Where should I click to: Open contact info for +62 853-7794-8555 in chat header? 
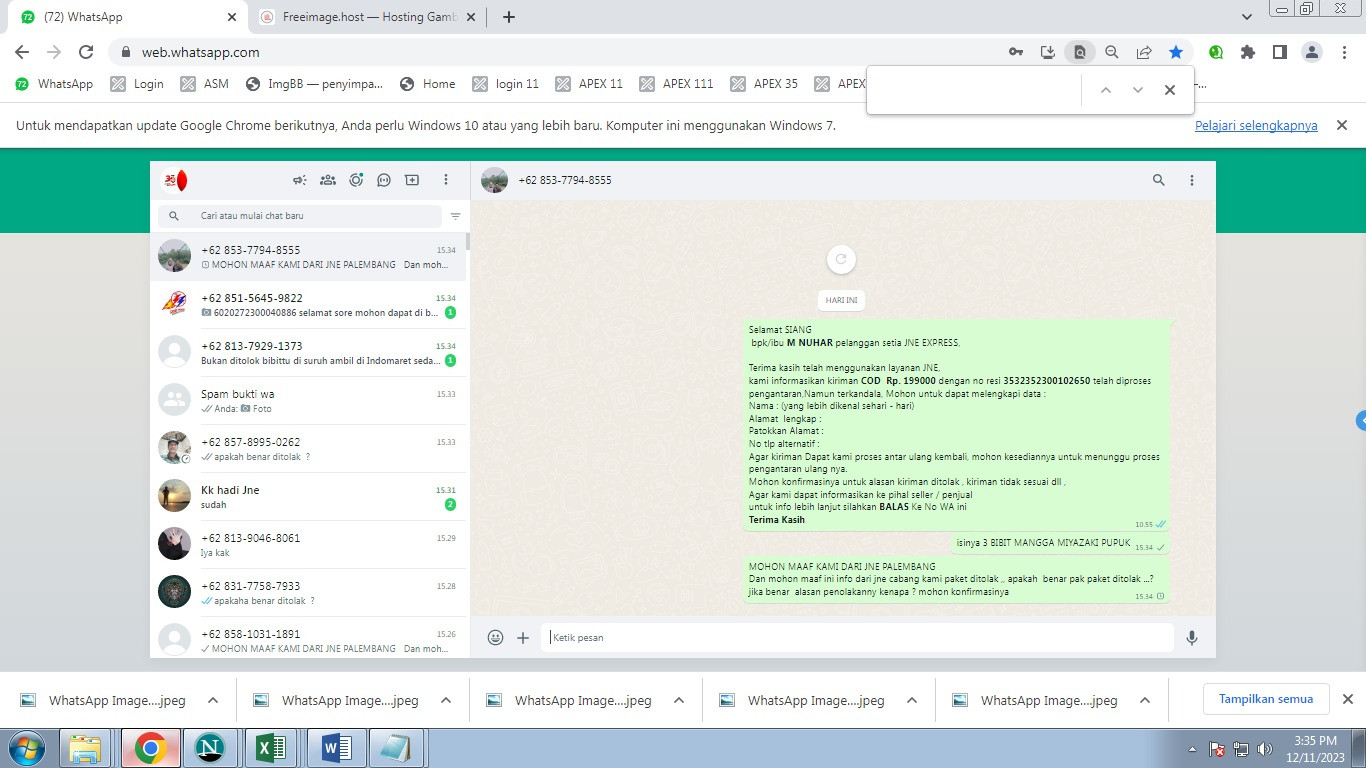pos(564,180)
